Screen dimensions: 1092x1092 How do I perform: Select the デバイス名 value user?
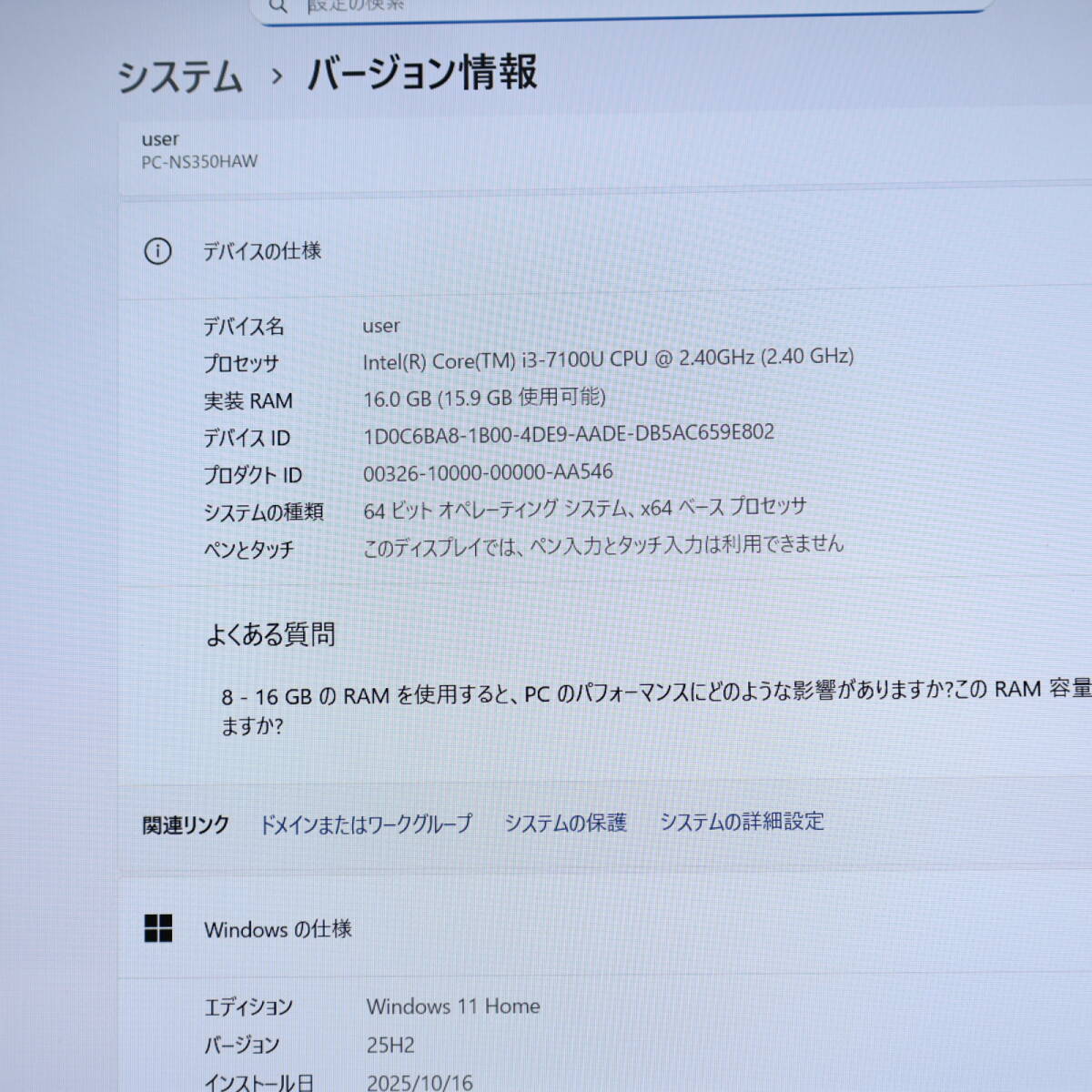pos(380,326)
